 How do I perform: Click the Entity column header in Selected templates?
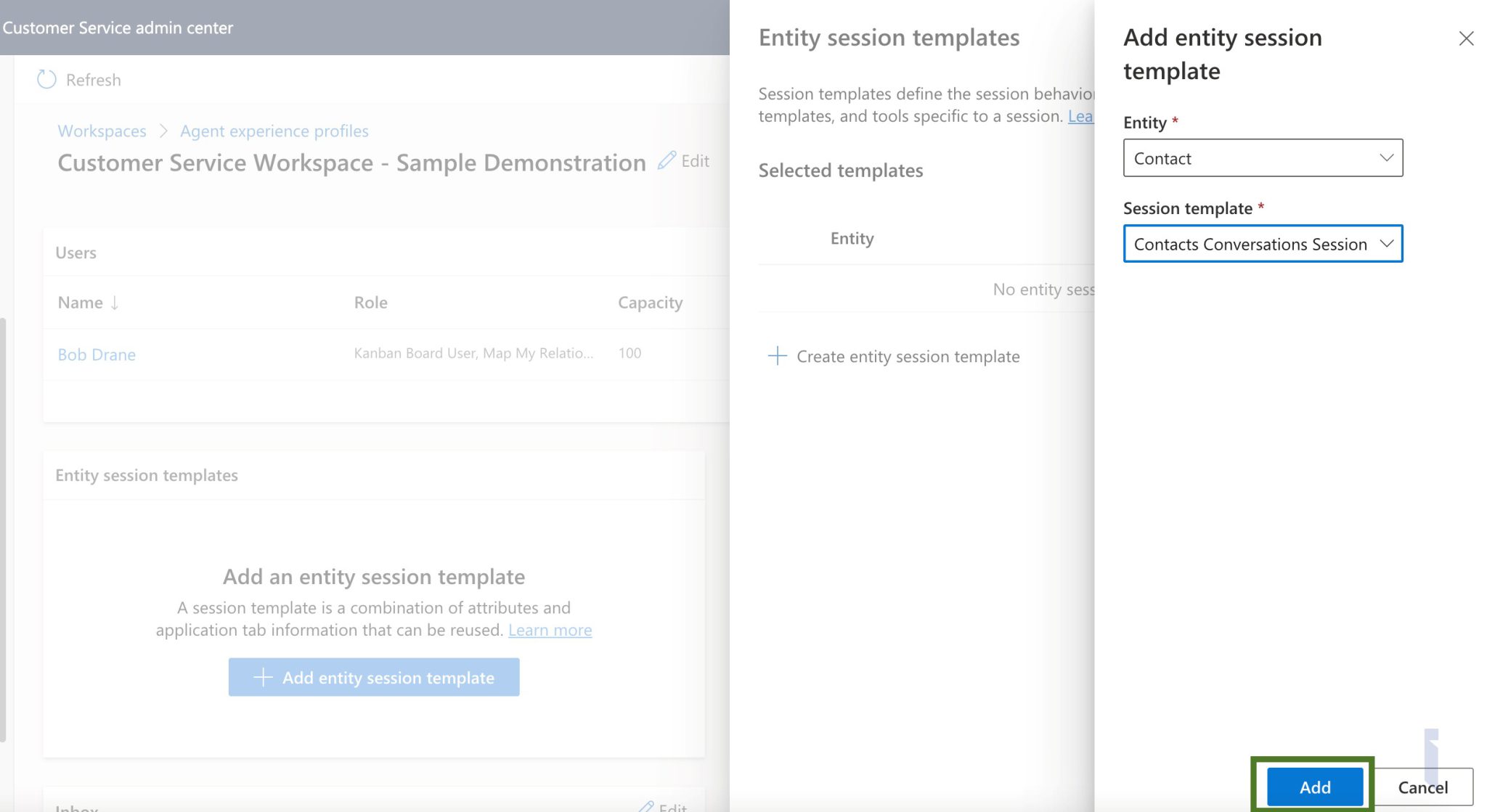[x=852, y=238]
